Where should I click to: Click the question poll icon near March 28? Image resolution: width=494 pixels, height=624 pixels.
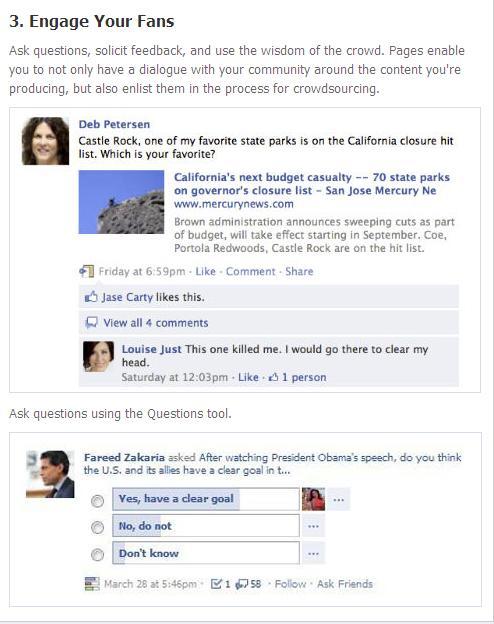[x=92, y=584]
